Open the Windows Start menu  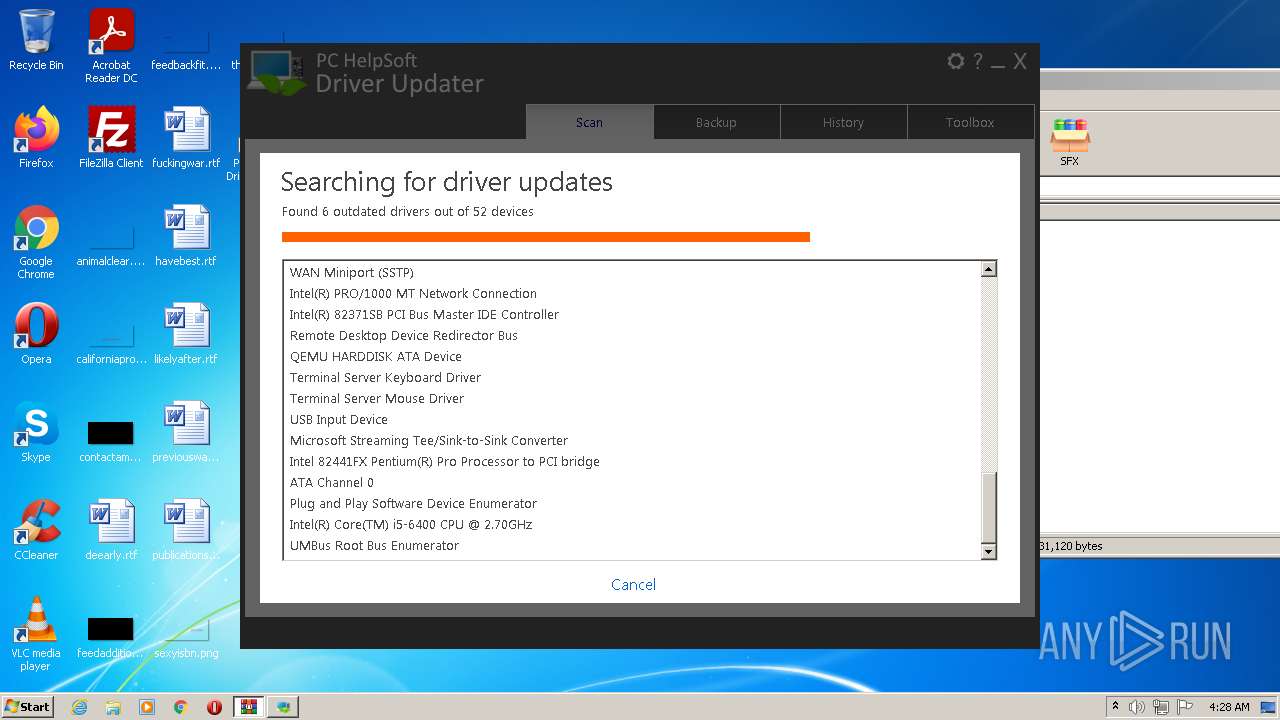[x=28, y=706]
